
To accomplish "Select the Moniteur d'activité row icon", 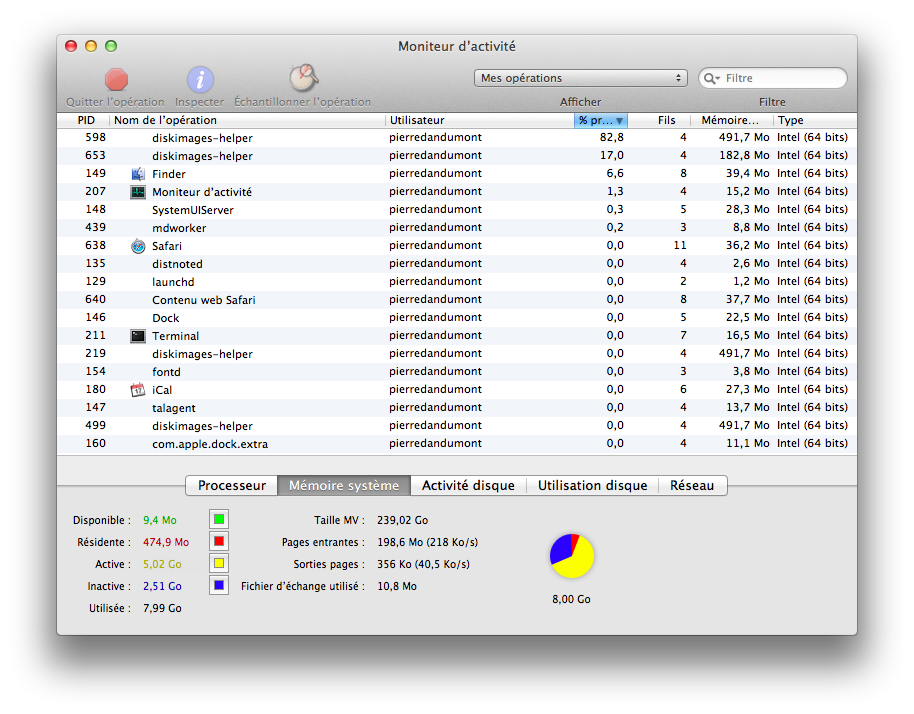I will pyautogui.click(x=138, y=192).
